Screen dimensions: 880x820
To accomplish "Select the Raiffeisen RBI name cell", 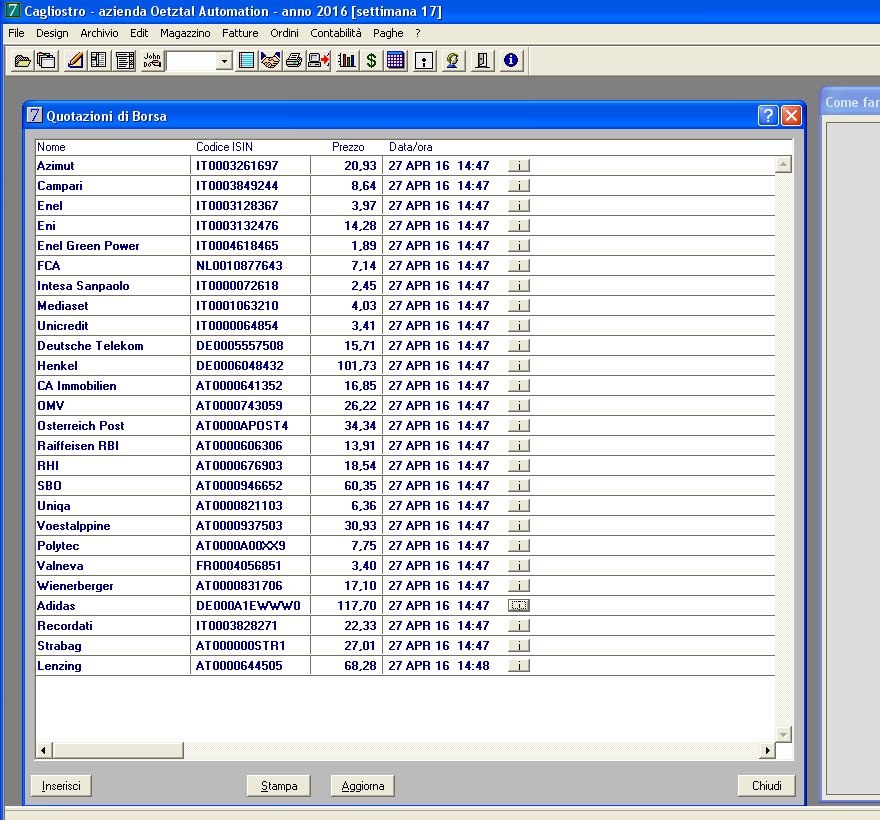I will [x=113, y=446].
